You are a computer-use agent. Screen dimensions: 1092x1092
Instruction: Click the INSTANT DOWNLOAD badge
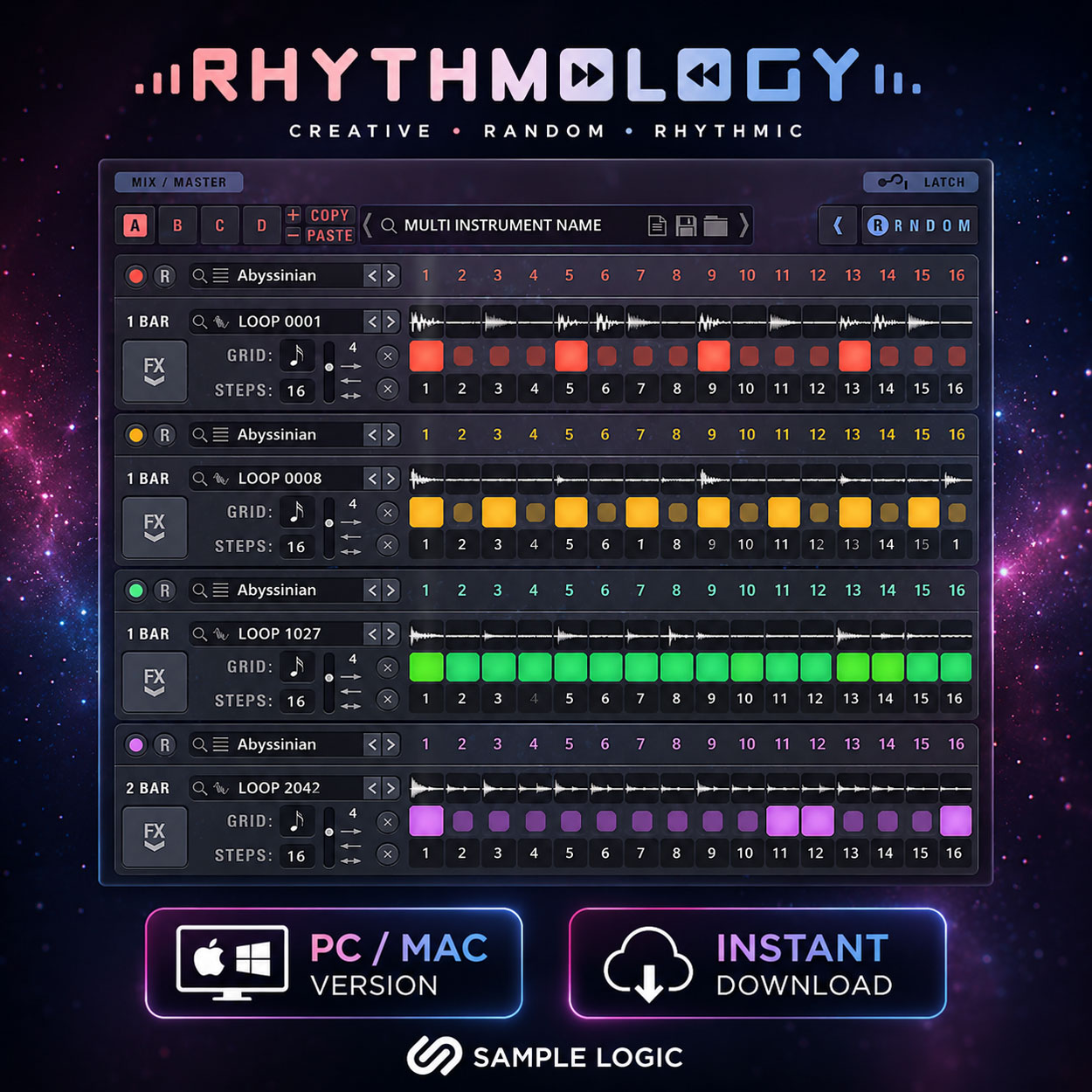757,964
